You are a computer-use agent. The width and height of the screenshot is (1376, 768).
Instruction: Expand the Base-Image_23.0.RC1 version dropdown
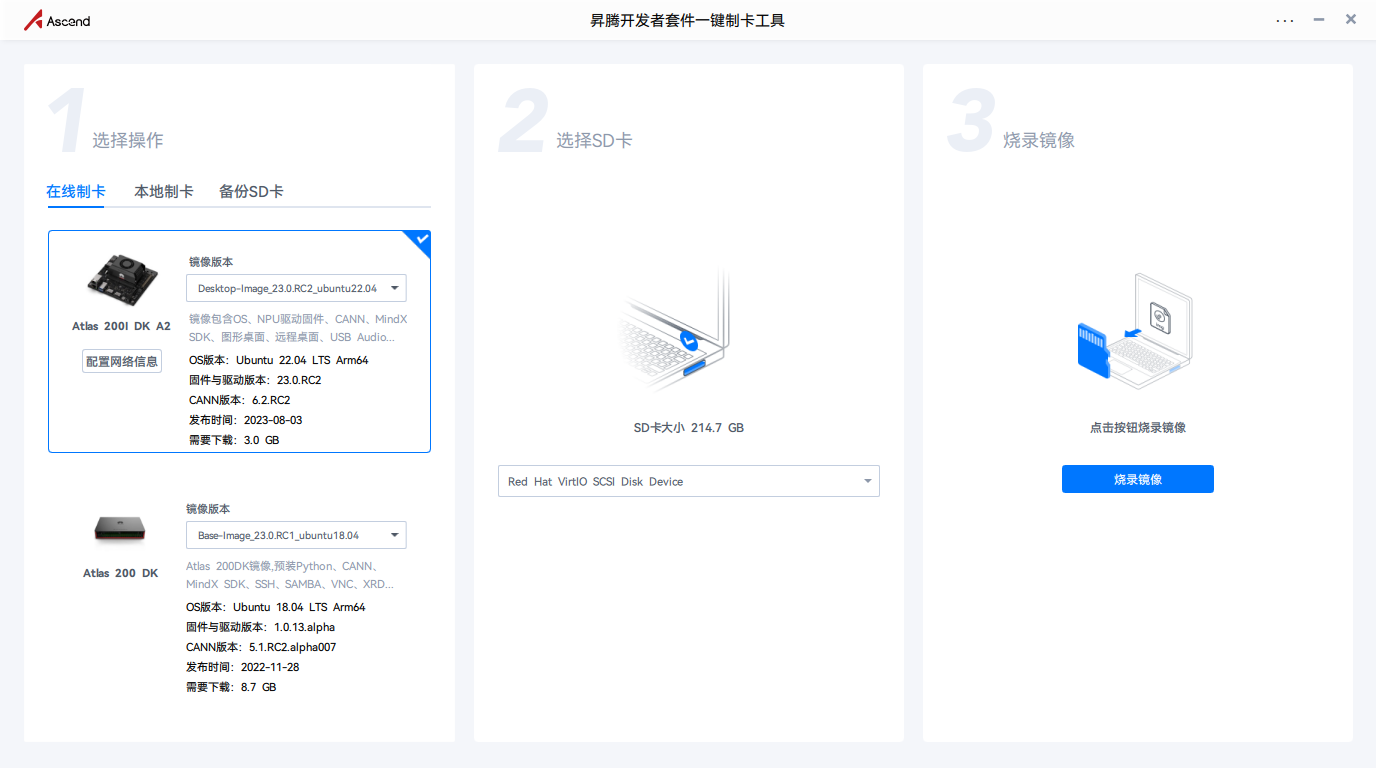click(x=296, y=535)
